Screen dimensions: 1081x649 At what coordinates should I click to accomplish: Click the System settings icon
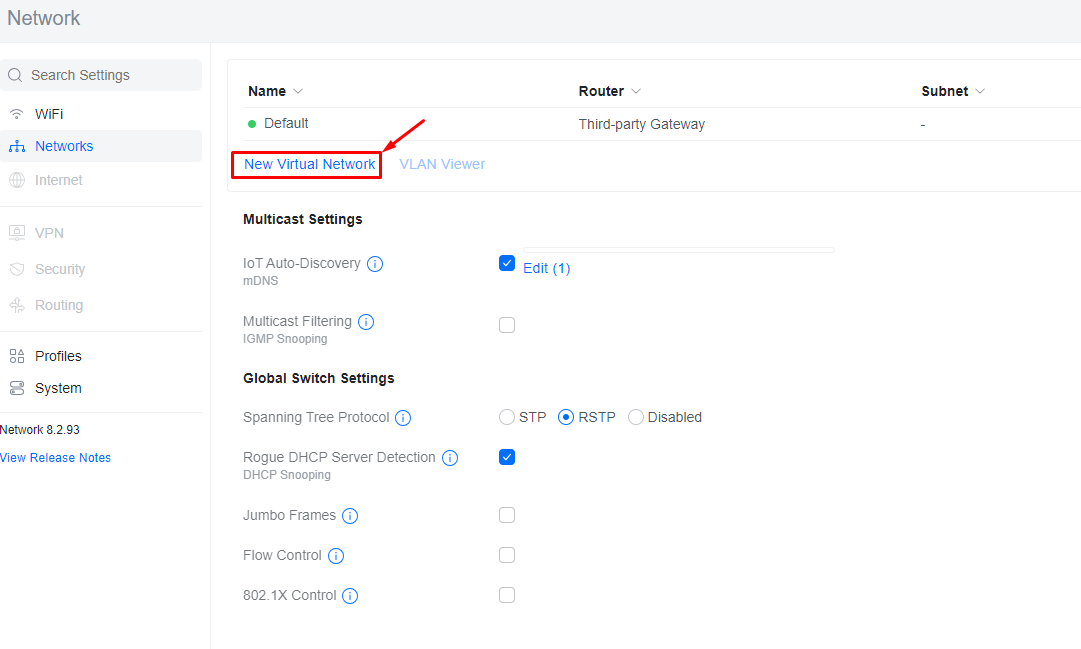17,388
